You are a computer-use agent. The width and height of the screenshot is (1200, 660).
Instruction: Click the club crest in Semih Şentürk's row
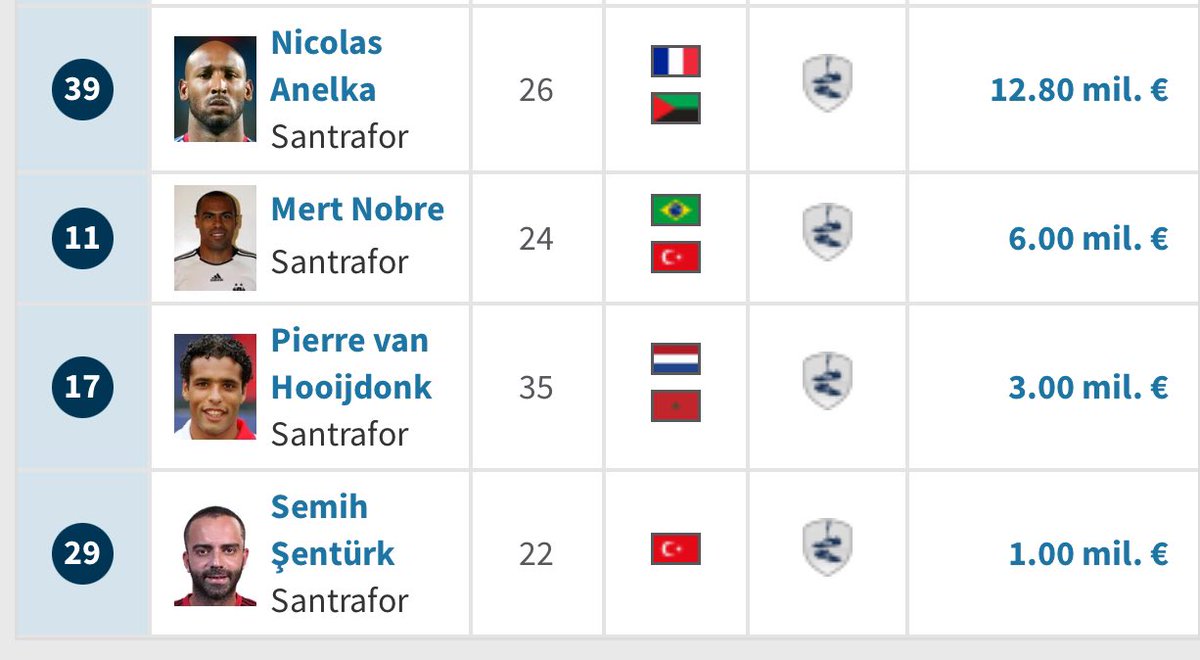coord(827,548)
